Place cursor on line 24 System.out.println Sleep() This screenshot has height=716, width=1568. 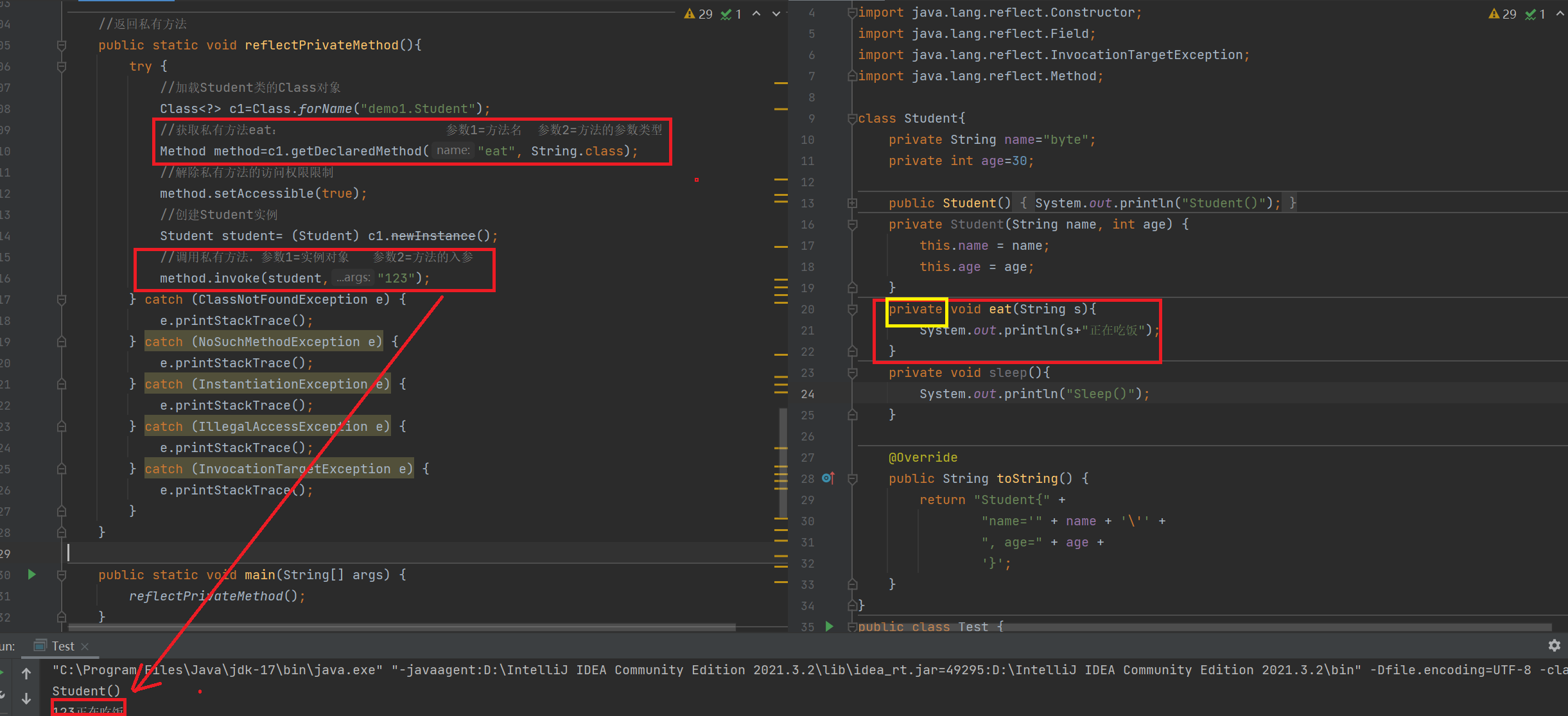click(1034, 394)
